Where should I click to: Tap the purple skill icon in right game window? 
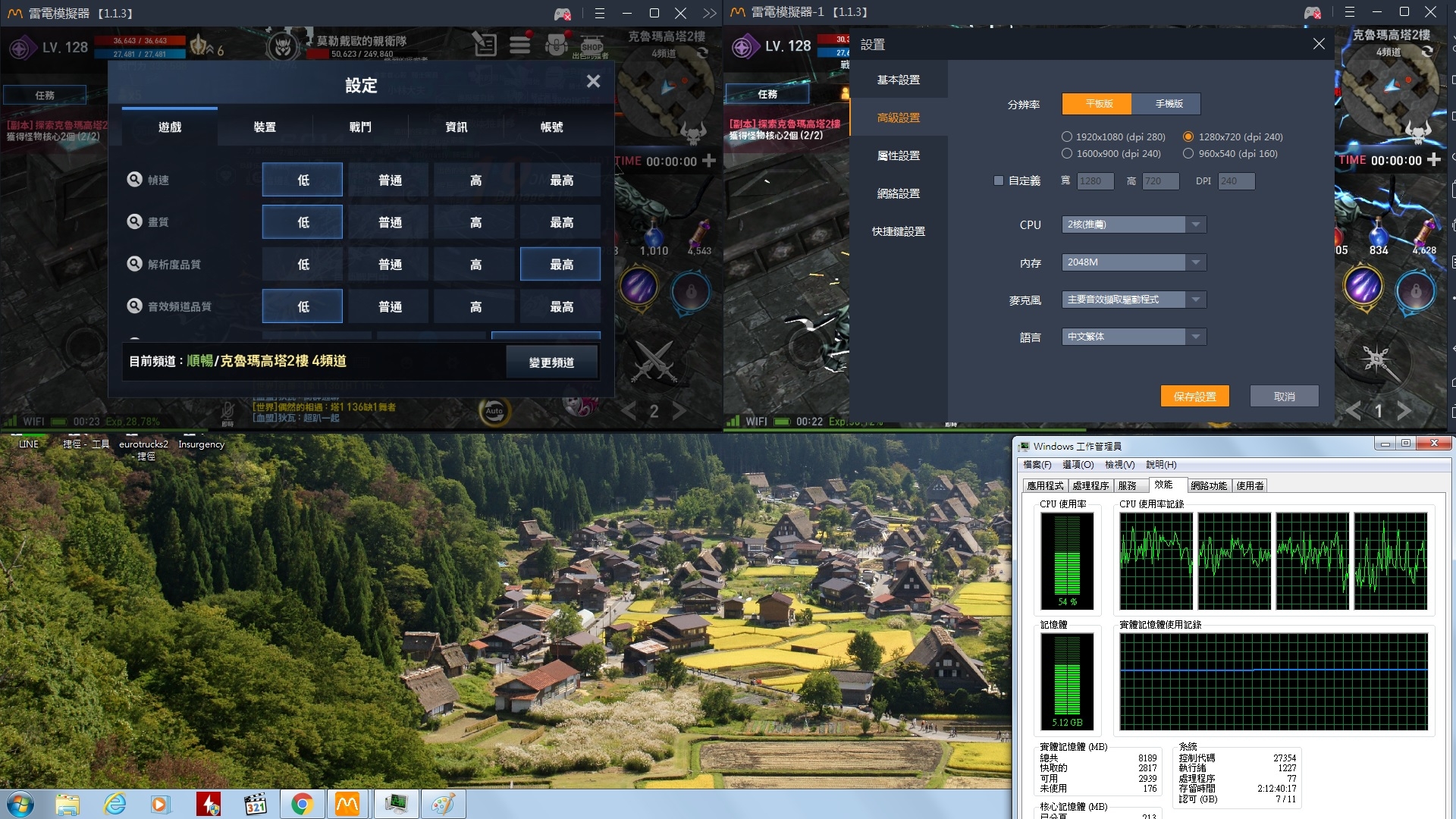(1363, 287)
